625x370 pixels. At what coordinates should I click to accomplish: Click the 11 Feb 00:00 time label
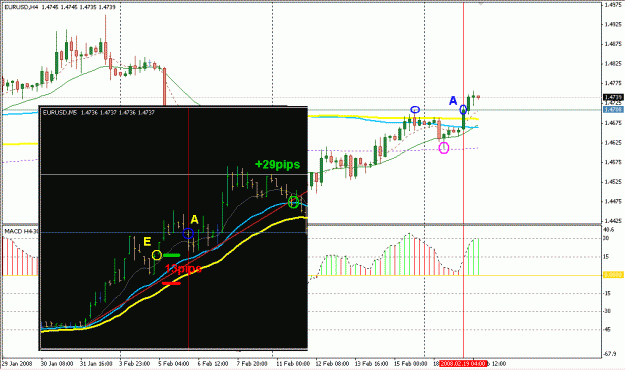(x=293, y=364)
